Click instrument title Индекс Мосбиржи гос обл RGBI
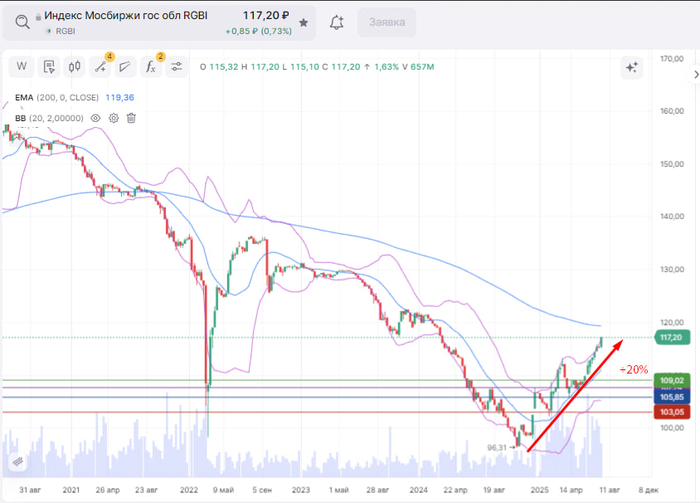This screenshot has height=503, width=700. [x=125, y=16]
